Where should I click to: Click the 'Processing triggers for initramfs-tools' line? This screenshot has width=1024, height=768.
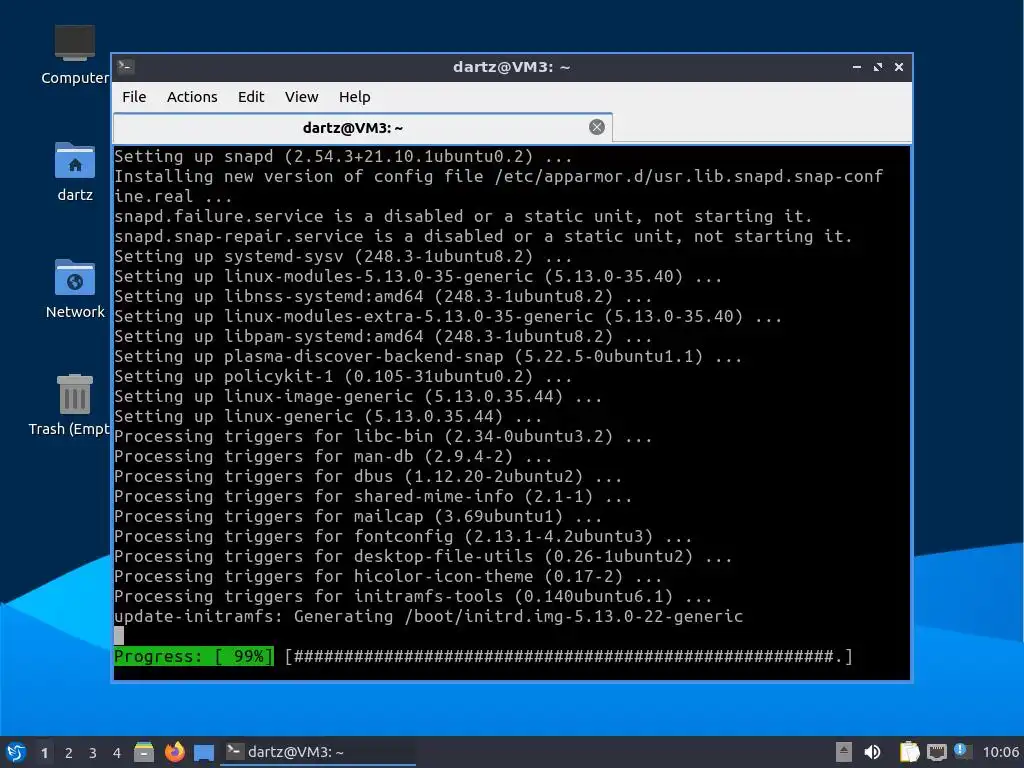(413, 596)
